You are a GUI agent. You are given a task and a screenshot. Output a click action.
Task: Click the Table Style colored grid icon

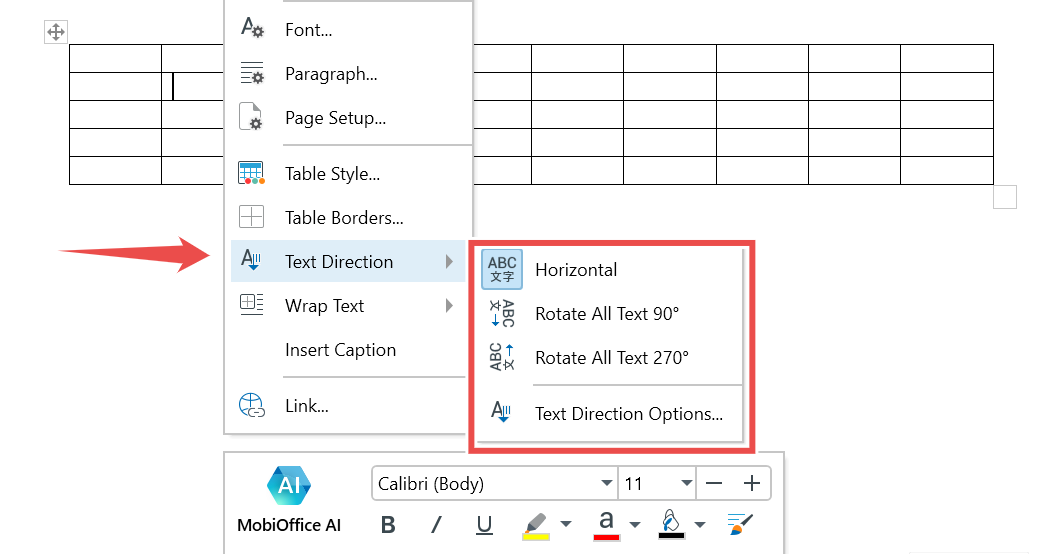click(251, 173)
